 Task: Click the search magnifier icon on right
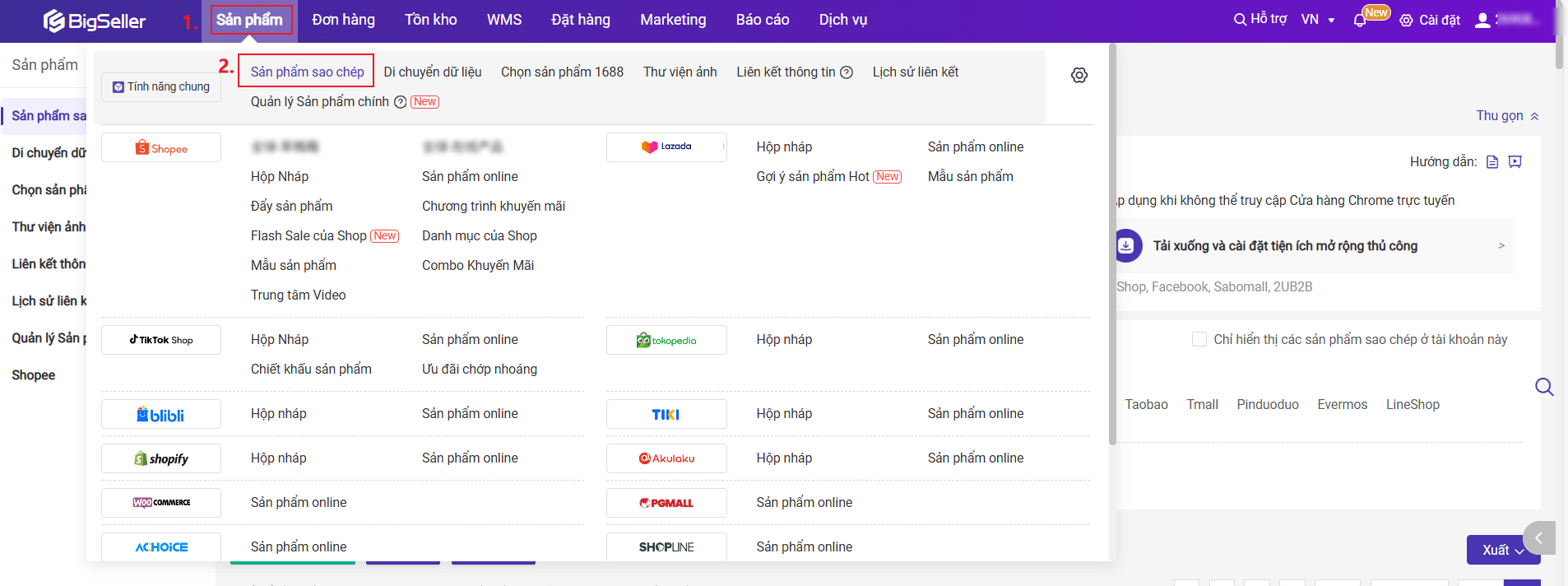(1544, 387)
